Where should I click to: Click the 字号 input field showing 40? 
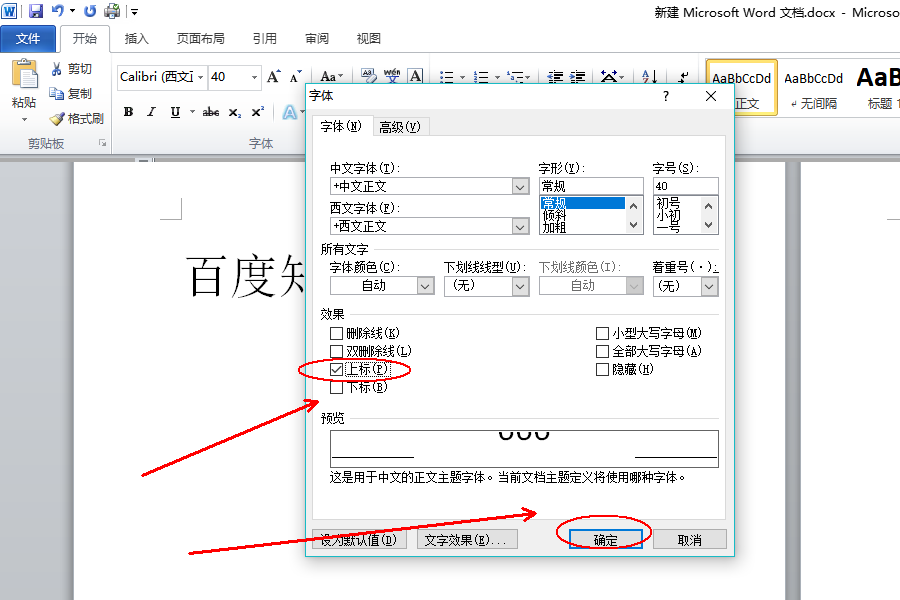(x=685, y=186)
